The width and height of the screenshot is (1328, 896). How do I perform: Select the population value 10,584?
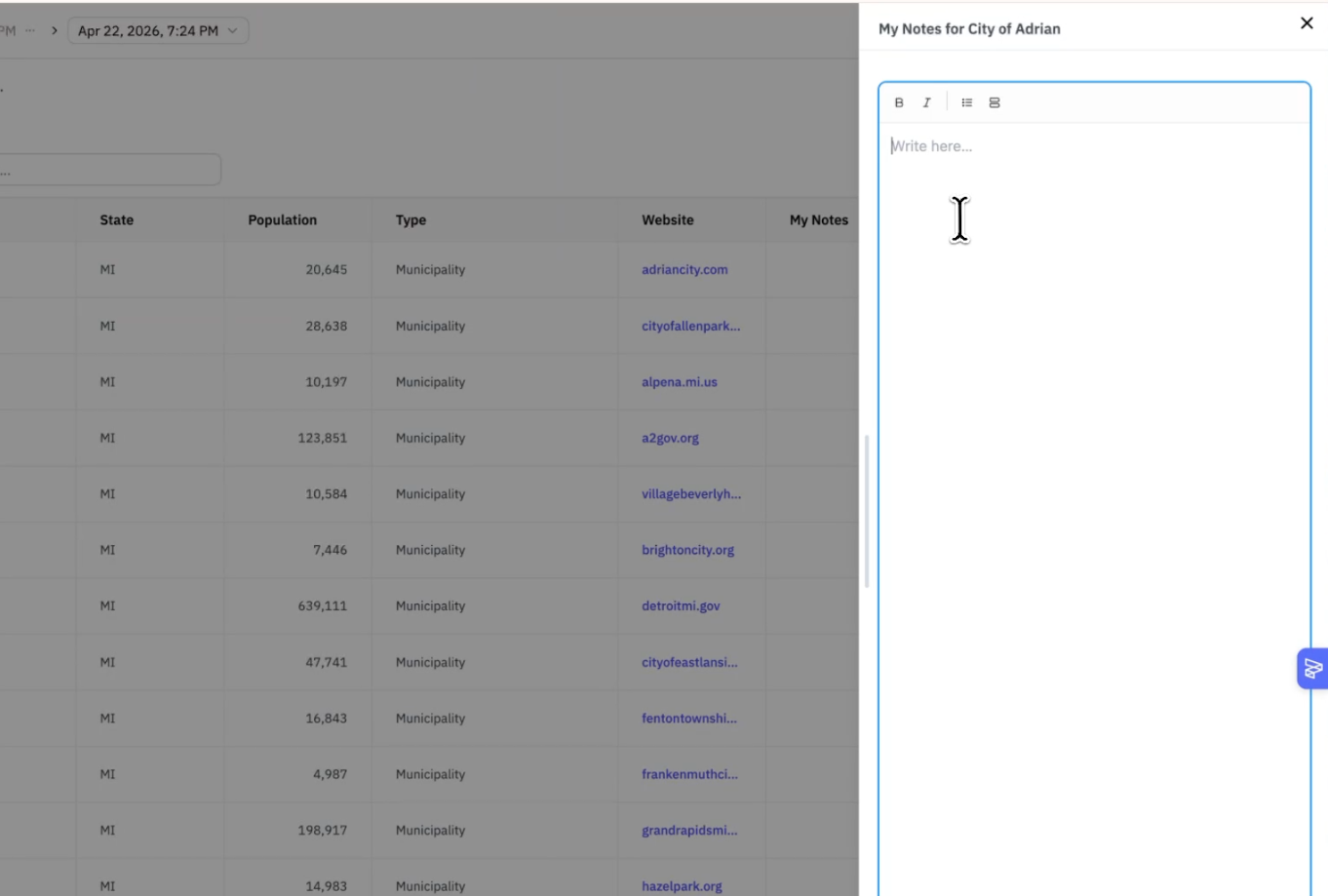pos(326,494)
